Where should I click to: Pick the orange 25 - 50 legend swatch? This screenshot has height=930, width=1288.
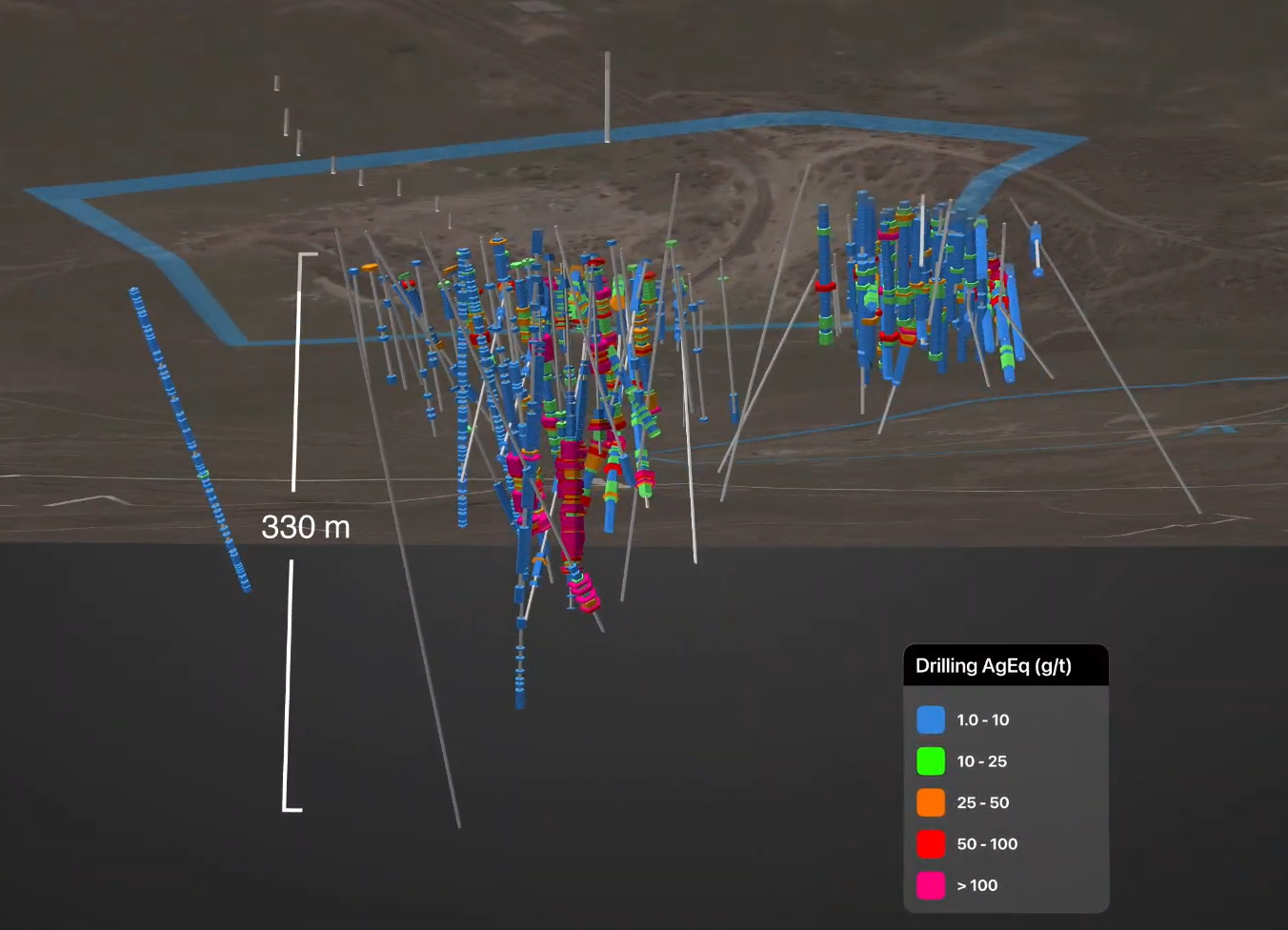[x=930, y=802]
